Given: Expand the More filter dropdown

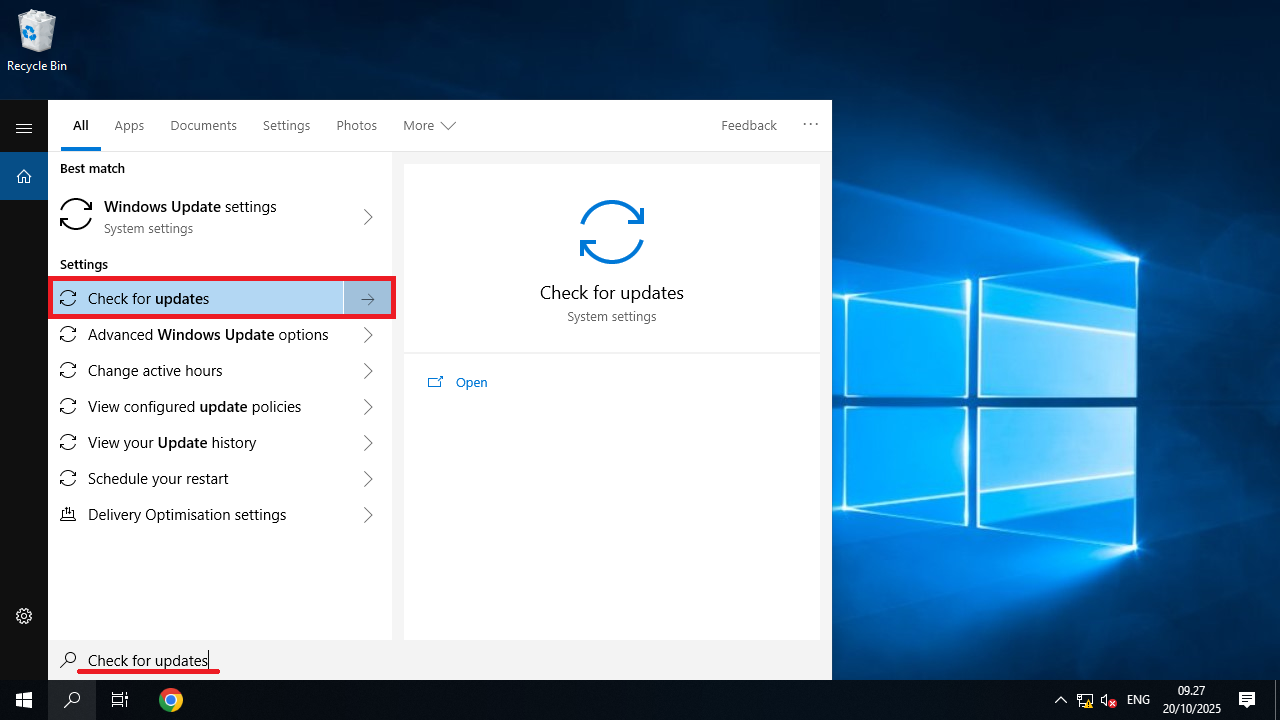Looking at the screenshot, I should point(429,126).
